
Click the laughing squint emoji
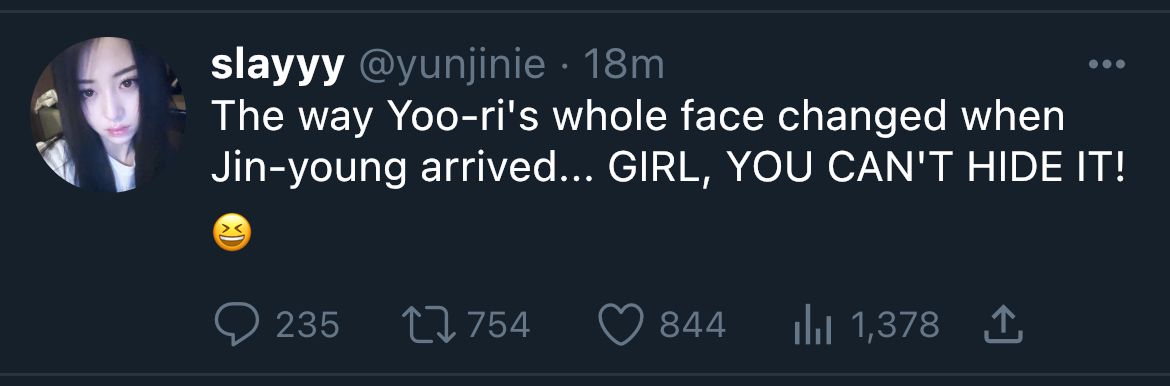point(231,234)
